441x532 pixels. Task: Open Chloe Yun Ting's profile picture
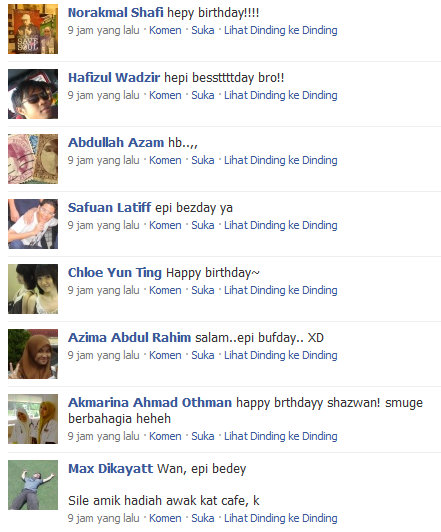click(x=33, y=289)
